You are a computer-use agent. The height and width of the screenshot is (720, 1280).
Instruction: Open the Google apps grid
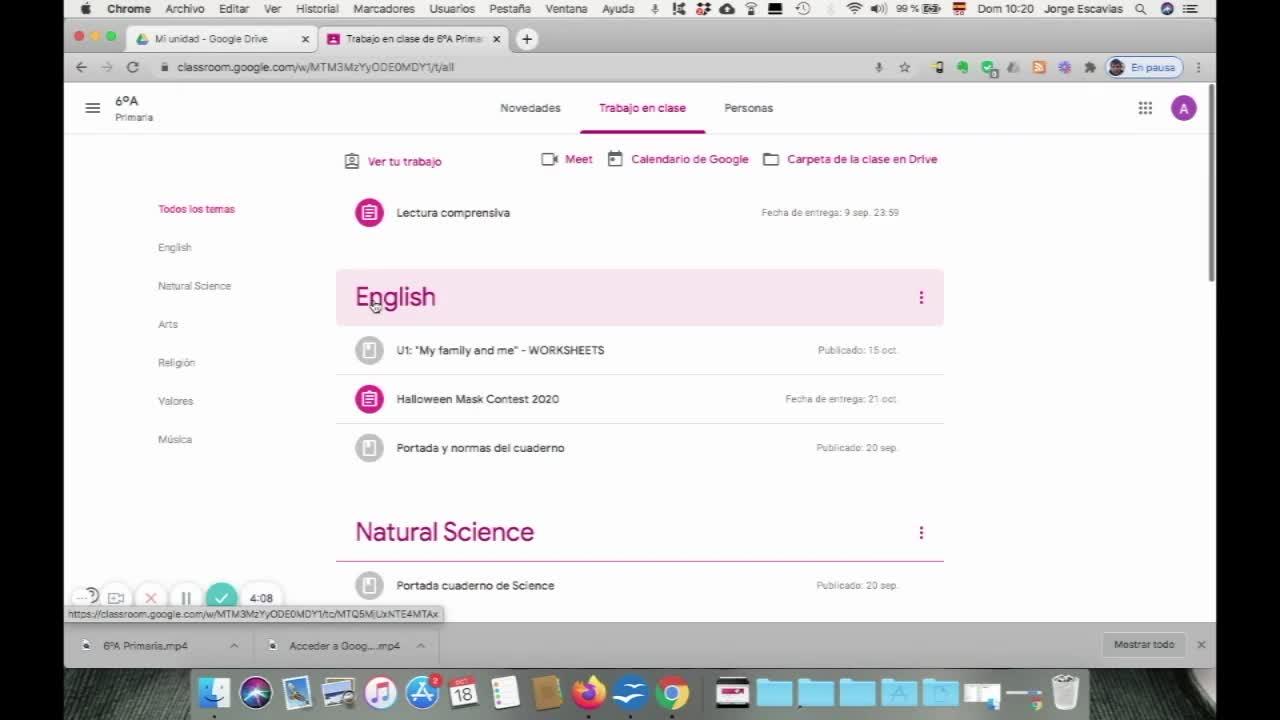click(x=1145, y=108)
